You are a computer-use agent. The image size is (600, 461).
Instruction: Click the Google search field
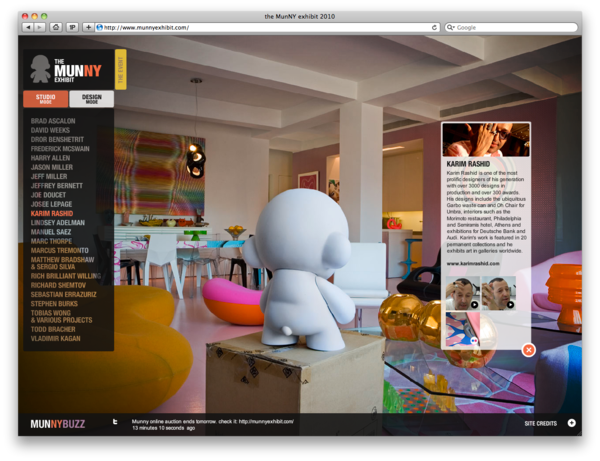[x=511, y=28]
